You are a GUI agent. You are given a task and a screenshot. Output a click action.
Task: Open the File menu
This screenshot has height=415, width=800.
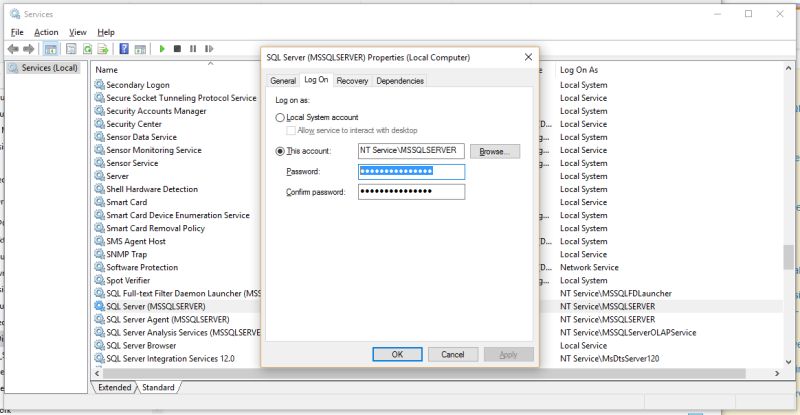(x=17, y=32)
